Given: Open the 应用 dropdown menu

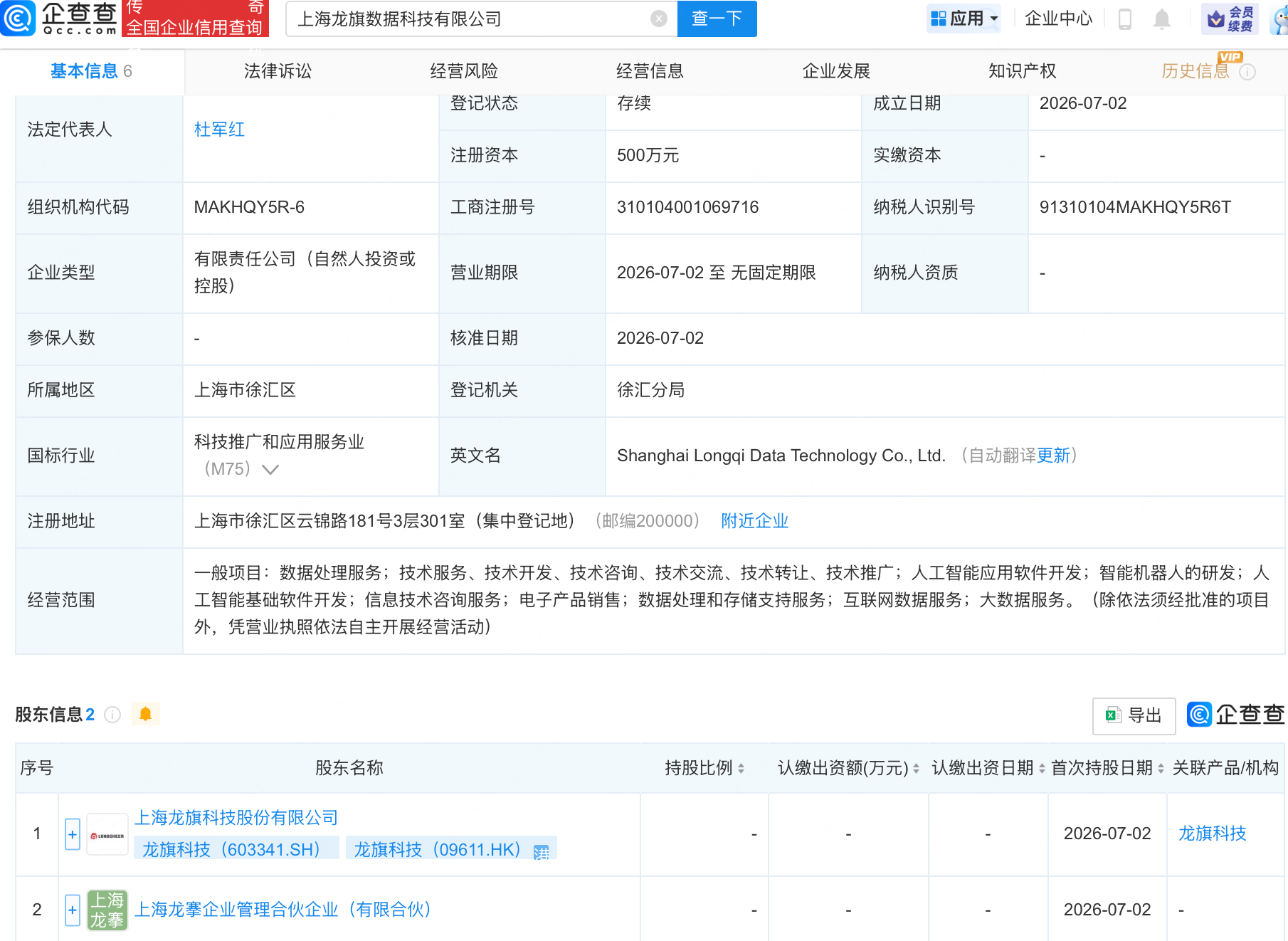Looking at the screenshot, I should click(x=964, y=19).
